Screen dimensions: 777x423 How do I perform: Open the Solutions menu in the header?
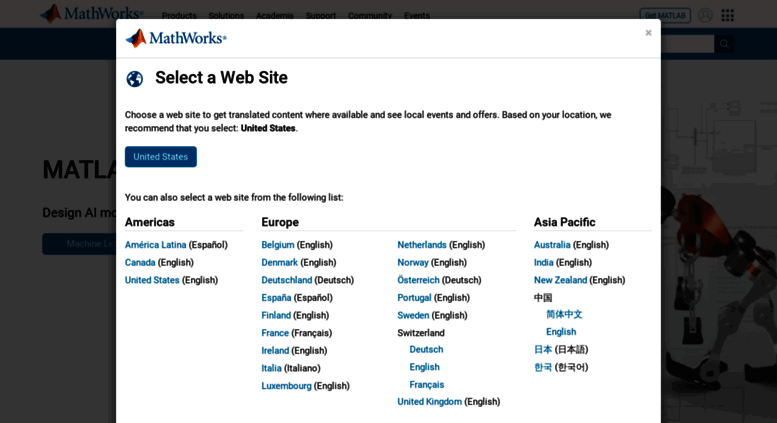[226, 16]
